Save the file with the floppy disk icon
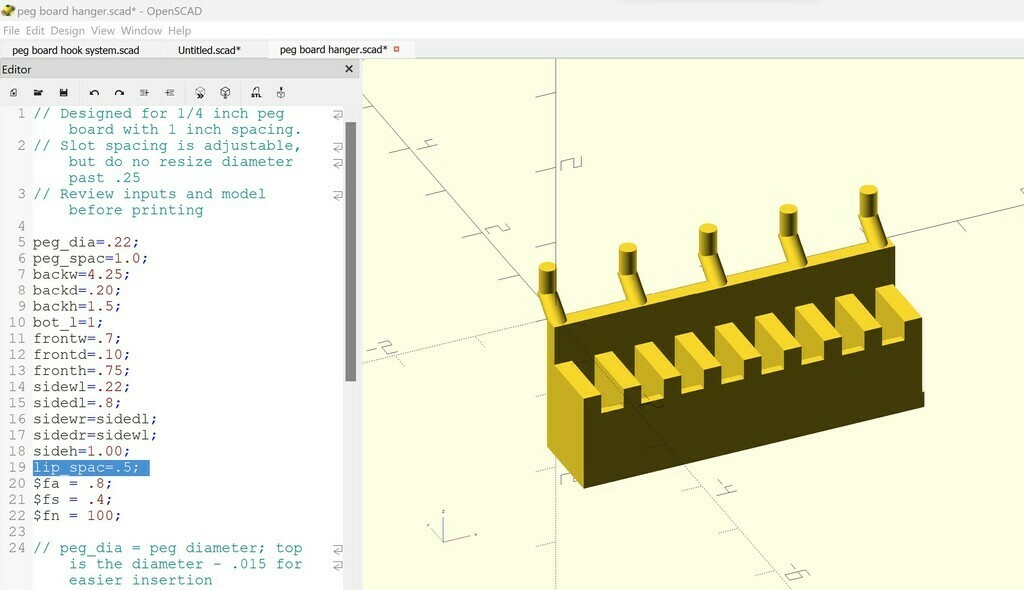The height and width of the screenshot is (590, 1024). tap(64, 92)
